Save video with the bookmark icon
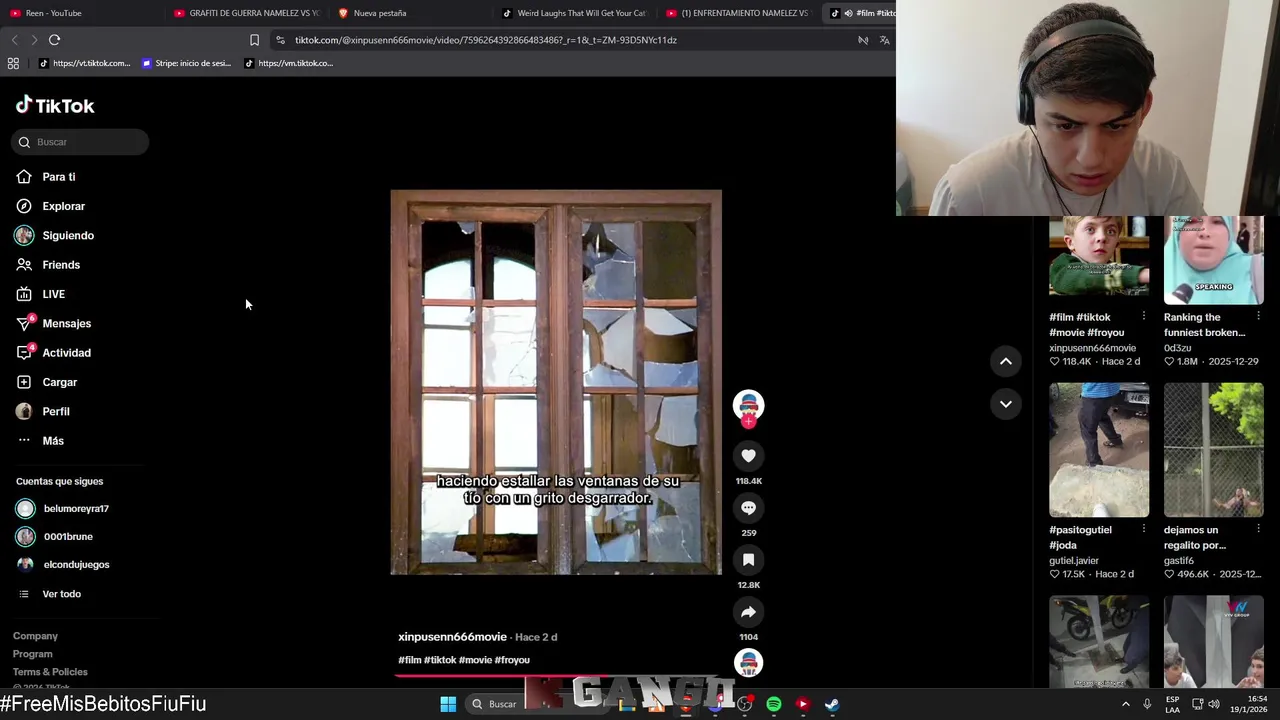Image resolution: width=1280 pixels, height=720 pixels. pos(748,560)
